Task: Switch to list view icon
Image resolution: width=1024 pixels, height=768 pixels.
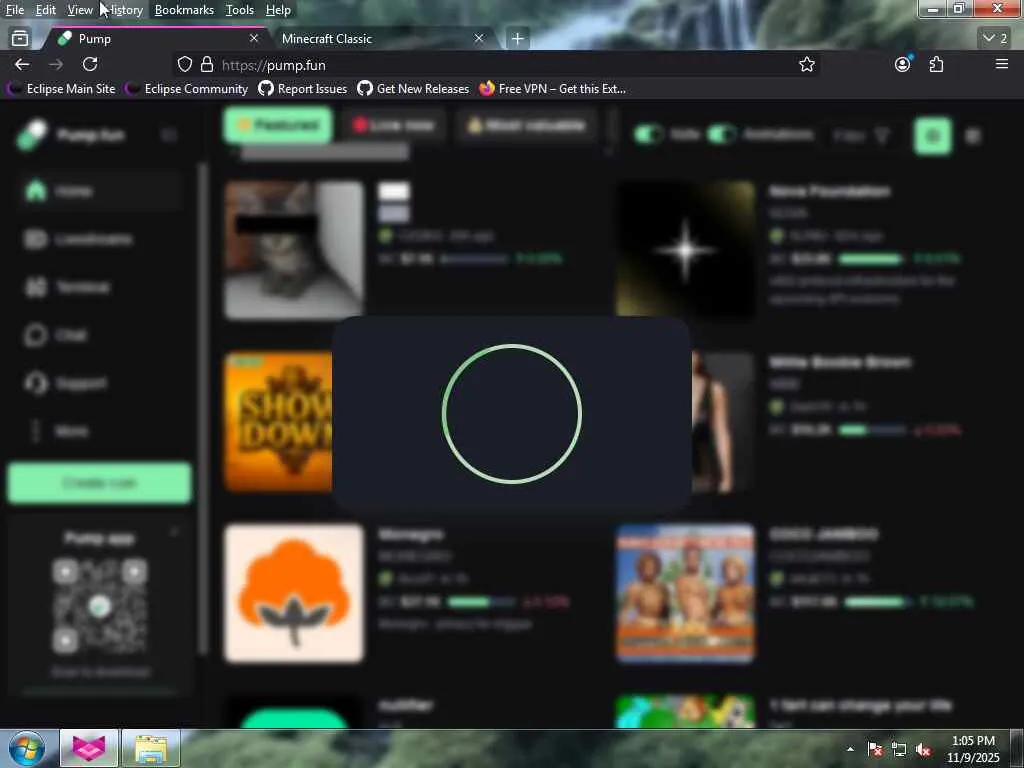Action: click(973, 136)
